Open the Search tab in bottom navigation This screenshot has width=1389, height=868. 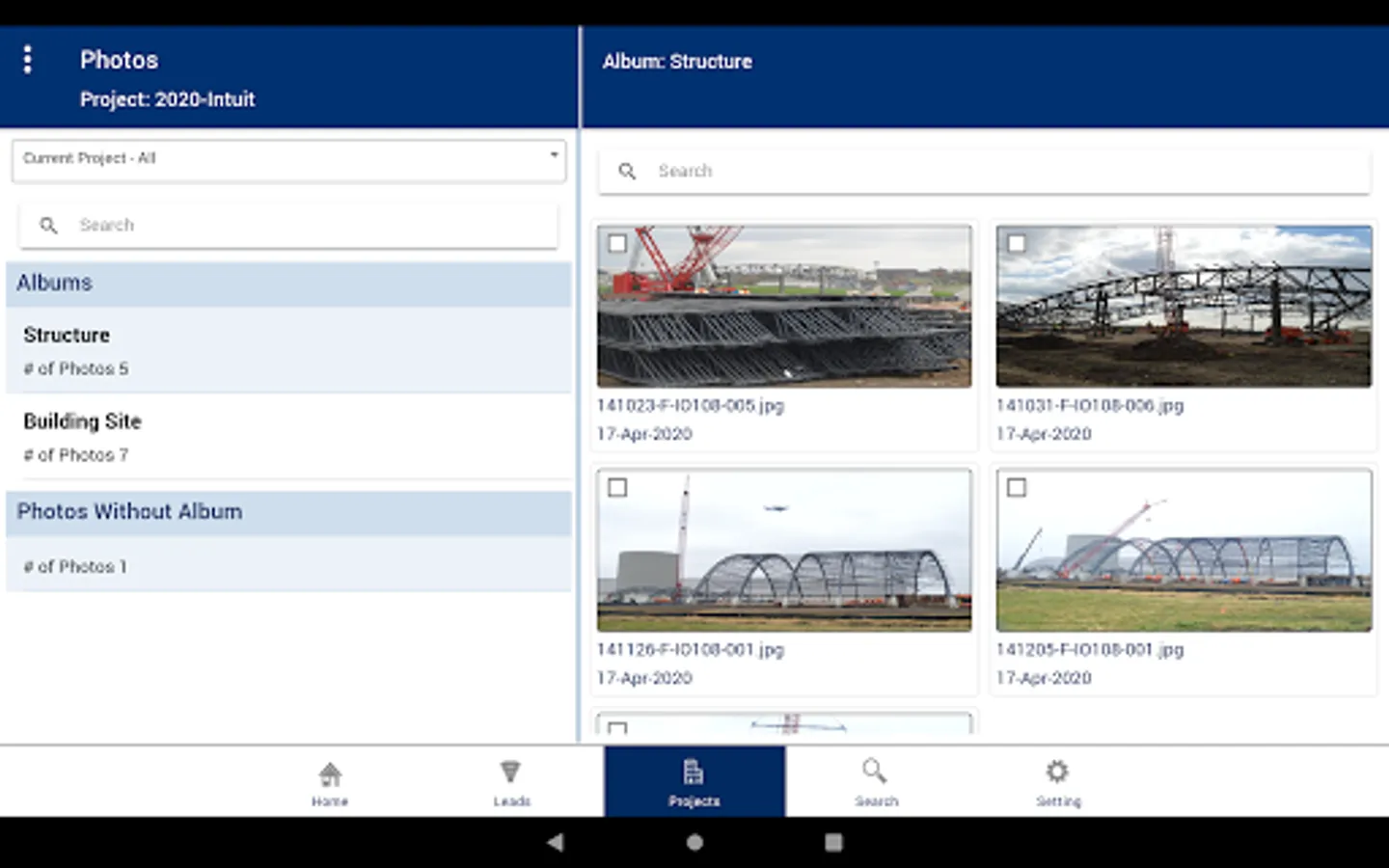click(876, 783)
